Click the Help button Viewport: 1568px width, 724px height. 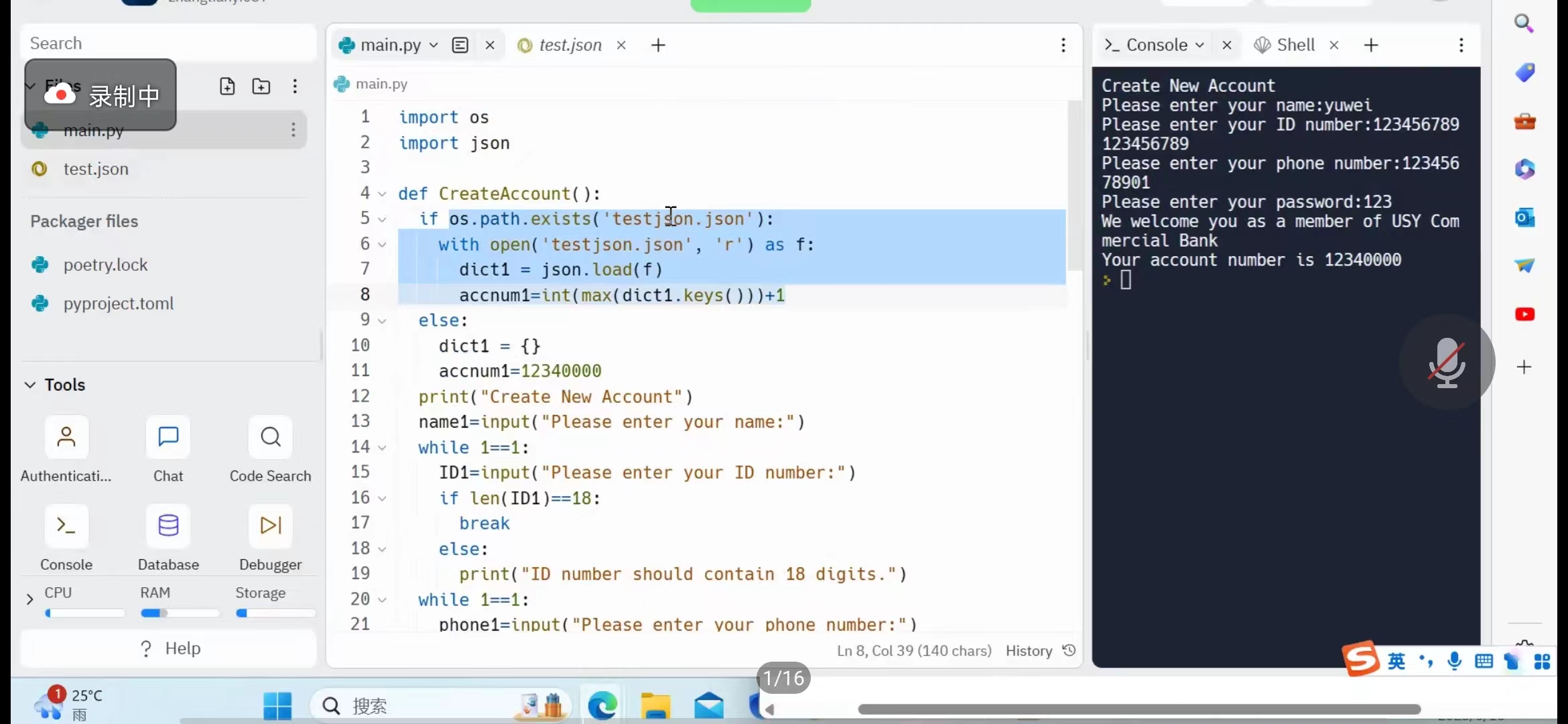point(170,648)
